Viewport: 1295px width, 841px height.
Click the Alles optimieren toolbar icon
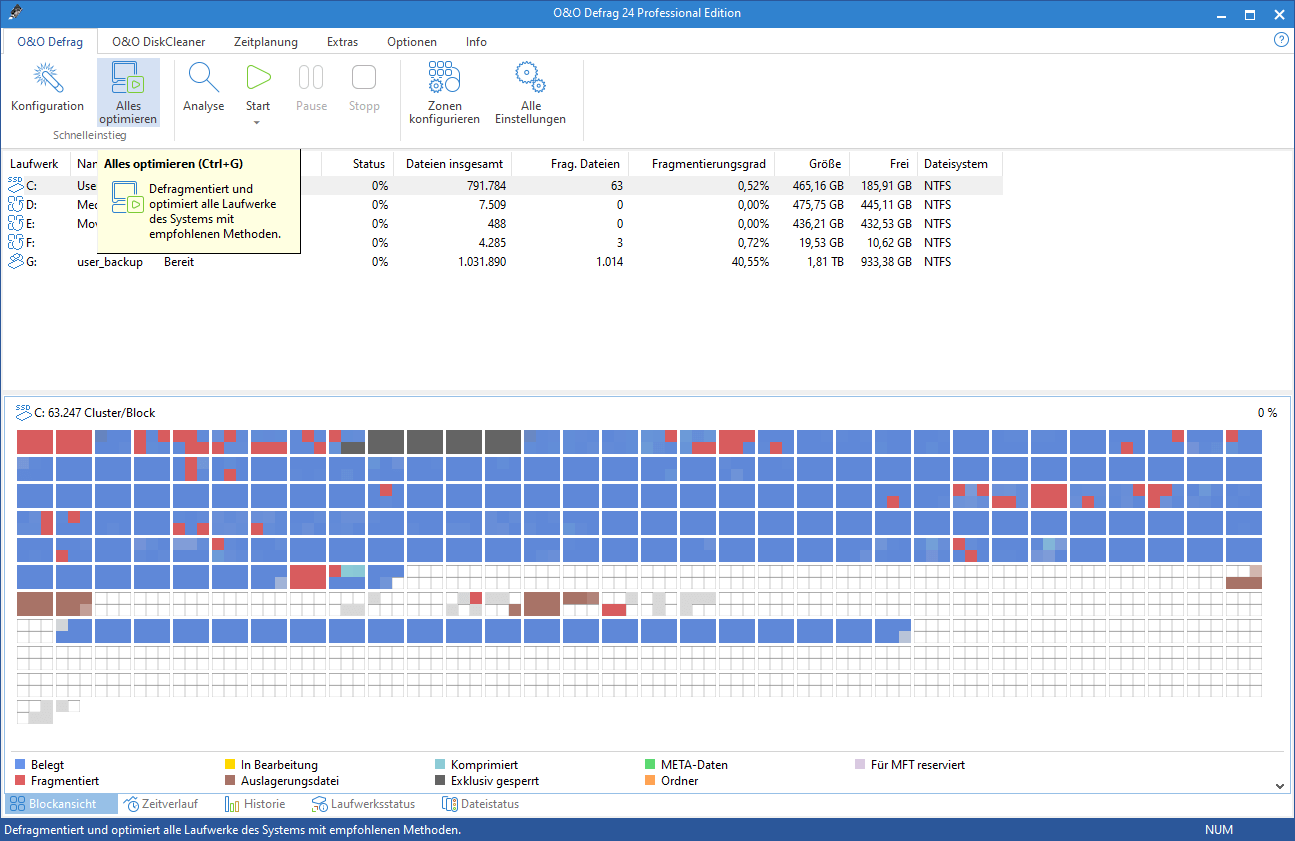coord(128,78)
